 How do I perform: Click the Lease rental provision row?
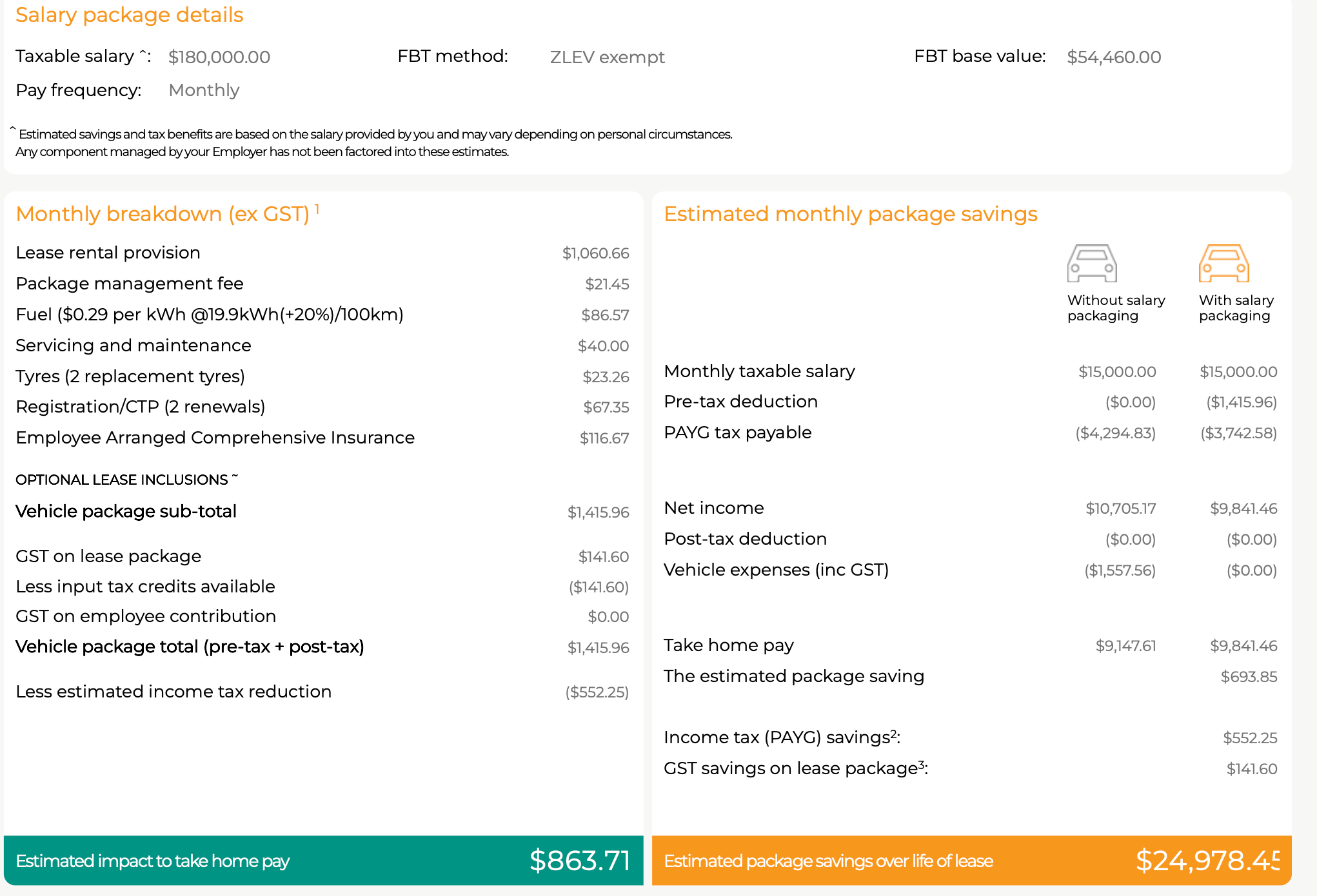click(108, 253)
